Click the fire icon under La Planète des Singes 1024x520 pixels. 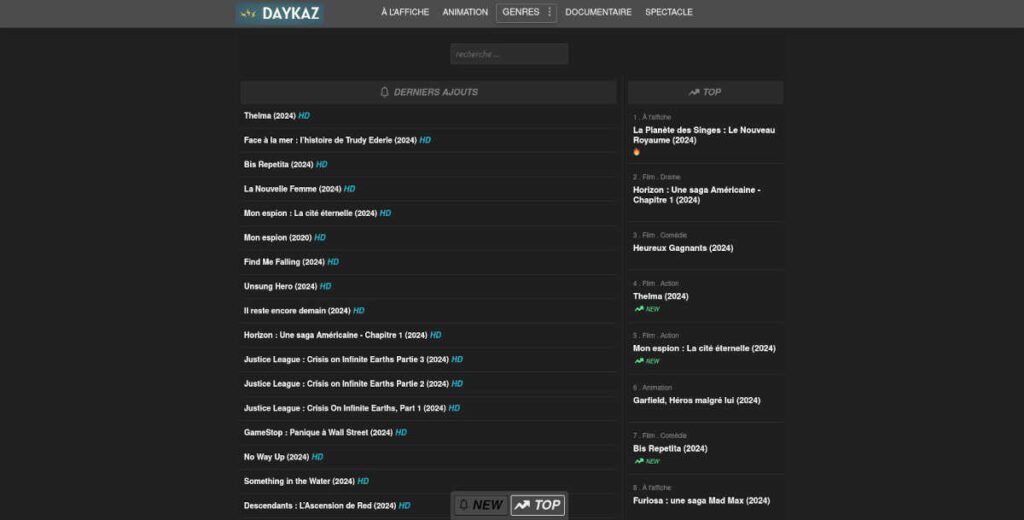pos(637,152)
